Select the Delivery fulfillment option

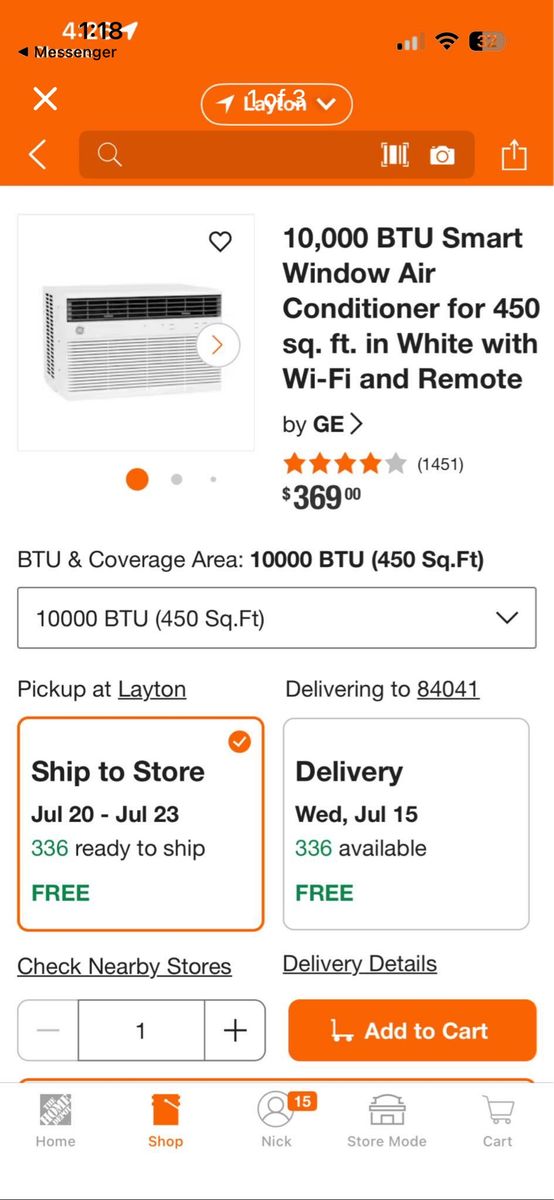[x=406, y=824]
